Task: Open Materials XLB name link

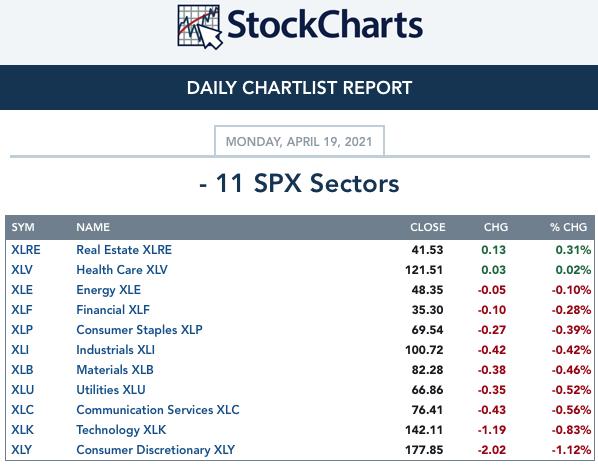Action: pyautogui.click(x=115, y=370)
